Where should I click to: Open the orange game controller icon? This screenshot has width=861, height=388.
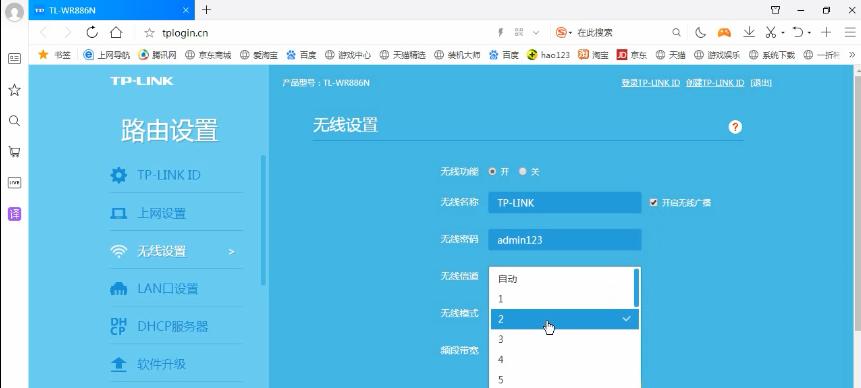tap(724, 33)
